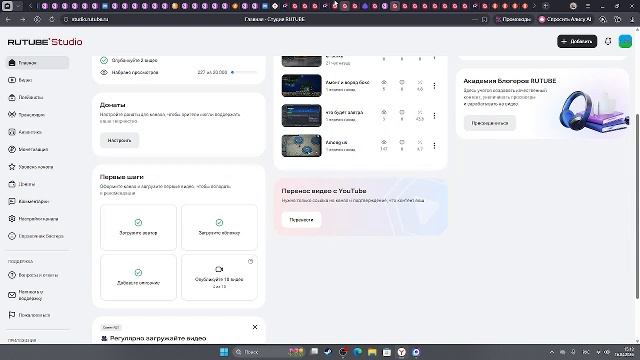
Task: Open File Explorer from the taskbar
Action: [372, 352]
